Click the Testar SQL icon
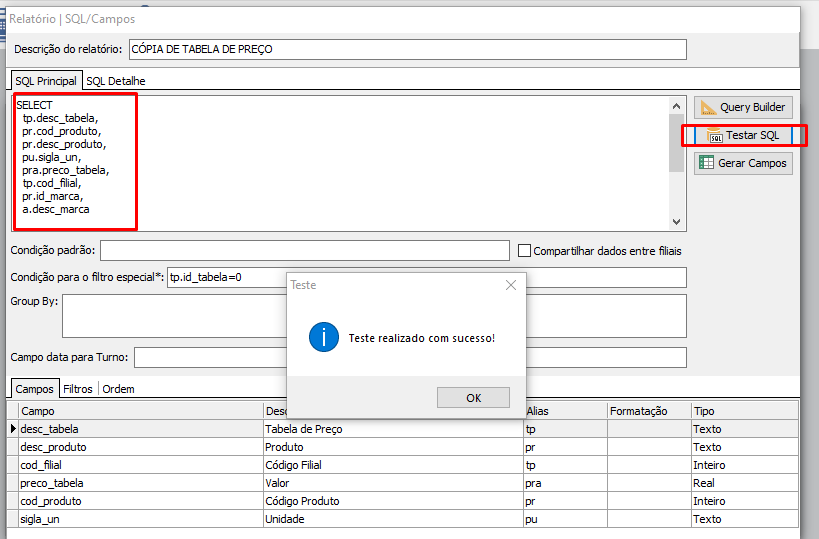 (x=715, y=136)
